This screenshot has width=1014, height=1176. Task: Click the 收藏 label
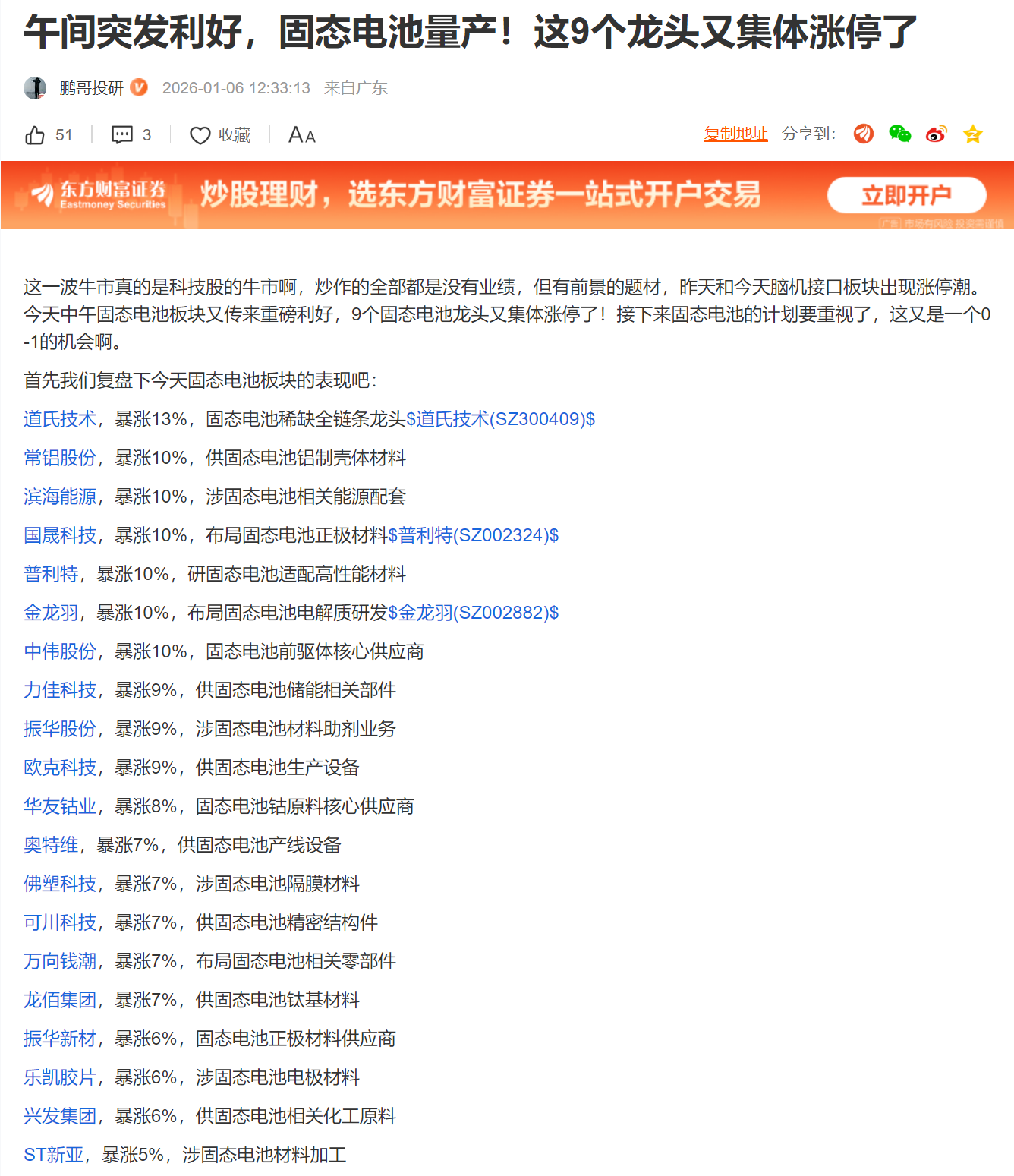235,135
